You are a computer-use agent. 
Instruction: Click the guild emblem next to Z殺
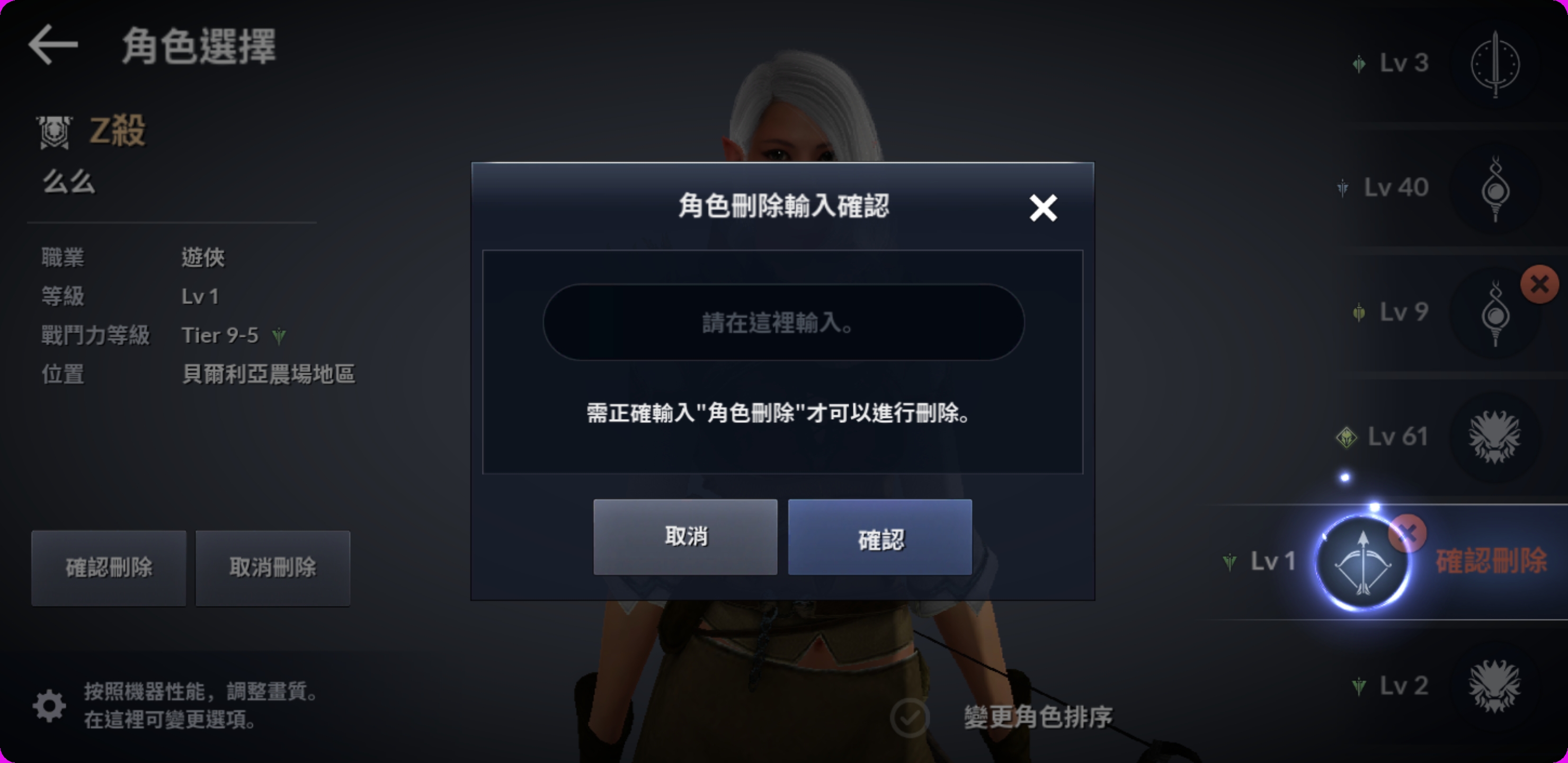point(54,131)
